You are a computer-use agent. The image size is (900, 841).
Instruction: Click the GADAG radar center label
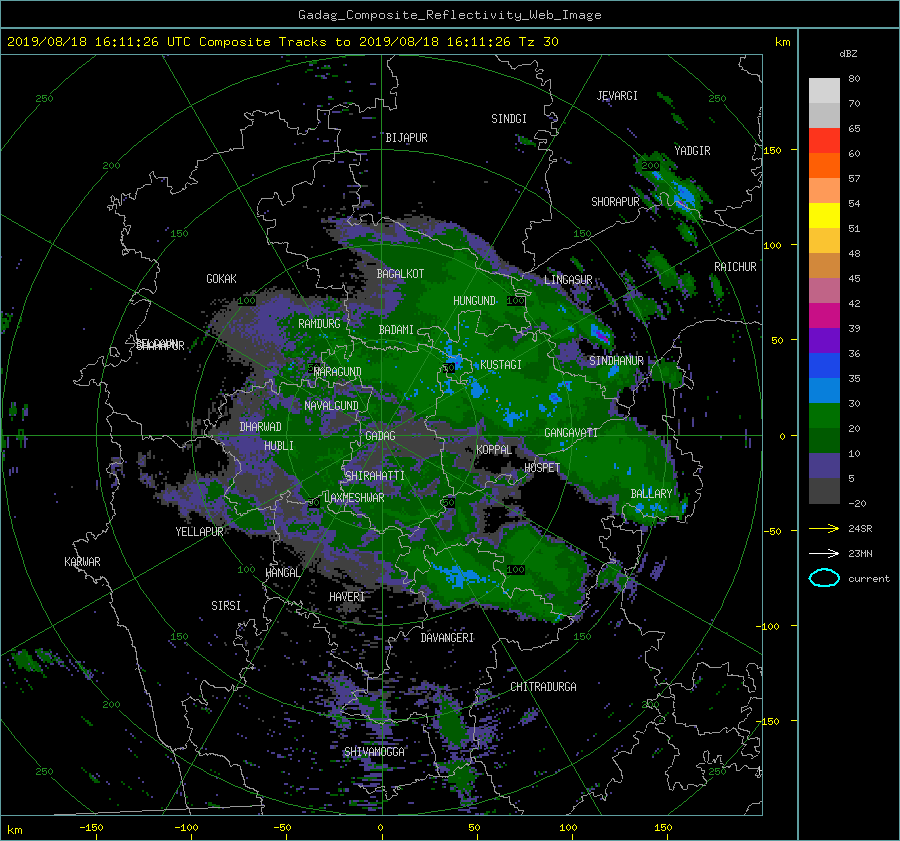pyautogui.click(x=380, y=436)
